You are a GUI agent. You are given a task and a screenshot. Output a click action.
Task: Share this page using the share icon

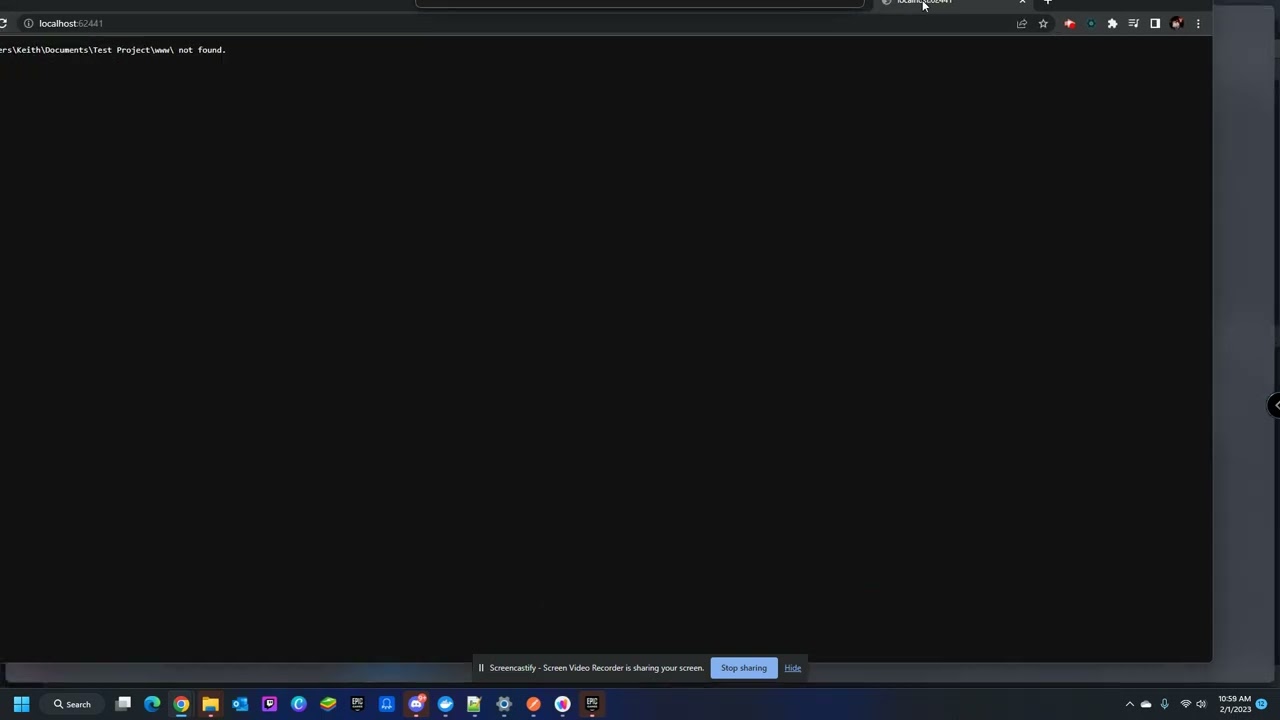1022,23
